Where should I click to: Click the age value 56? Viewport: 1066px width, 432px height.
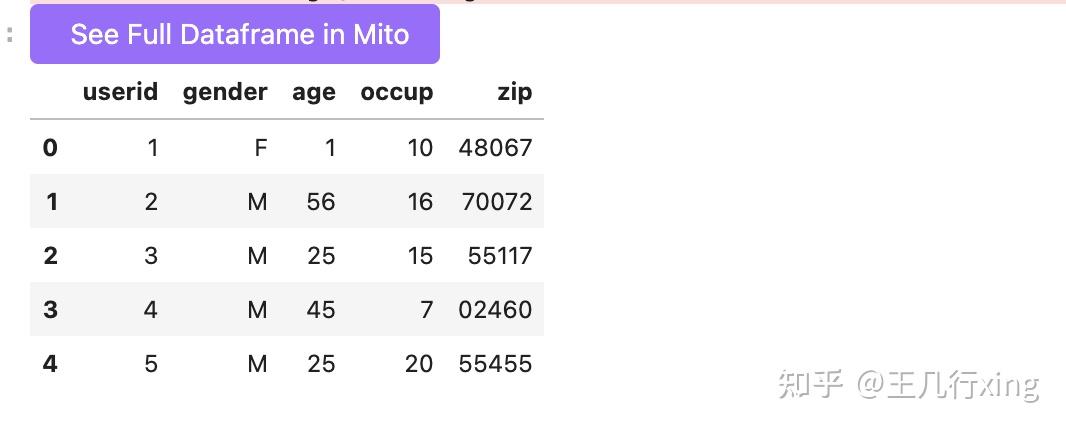click(321, 202)
